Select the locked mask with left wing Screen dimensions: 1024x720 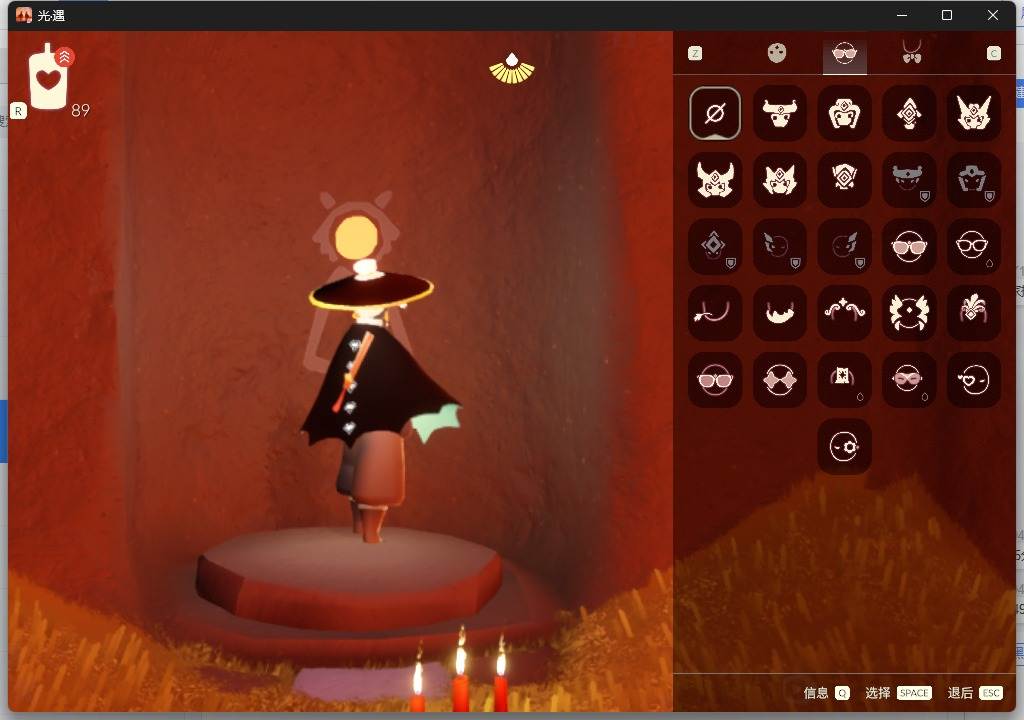pos(780,246)
